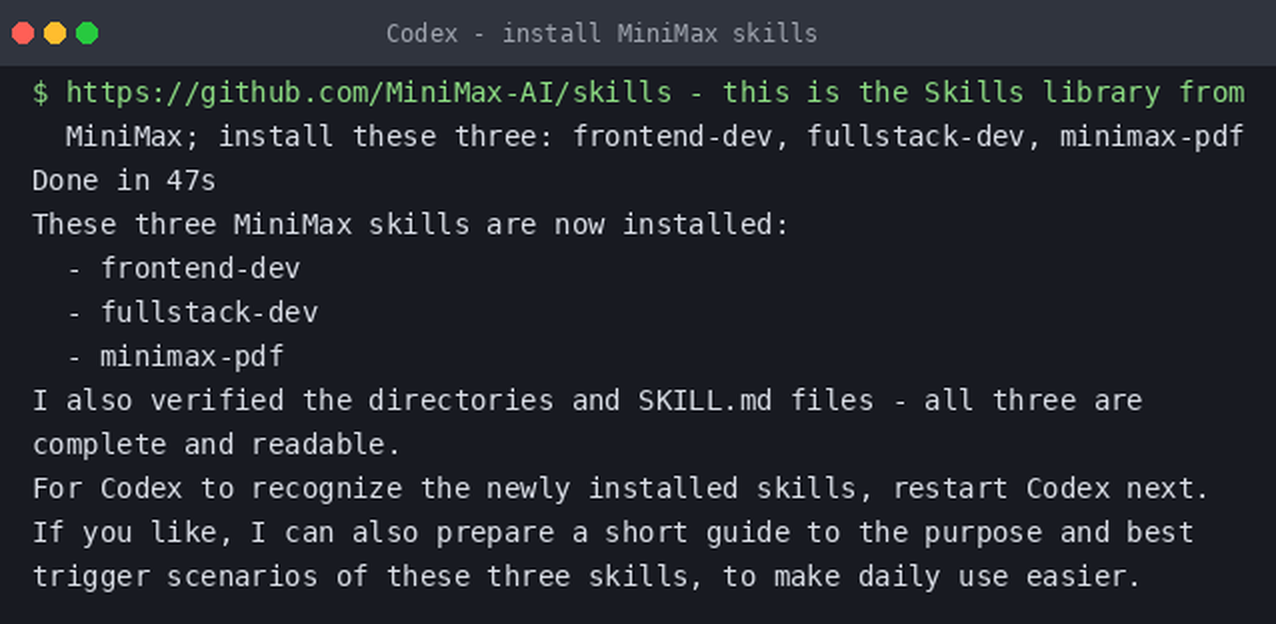Click the 'Done in 47s' status line
The image size is (1276, 624).
click(124, 181)
